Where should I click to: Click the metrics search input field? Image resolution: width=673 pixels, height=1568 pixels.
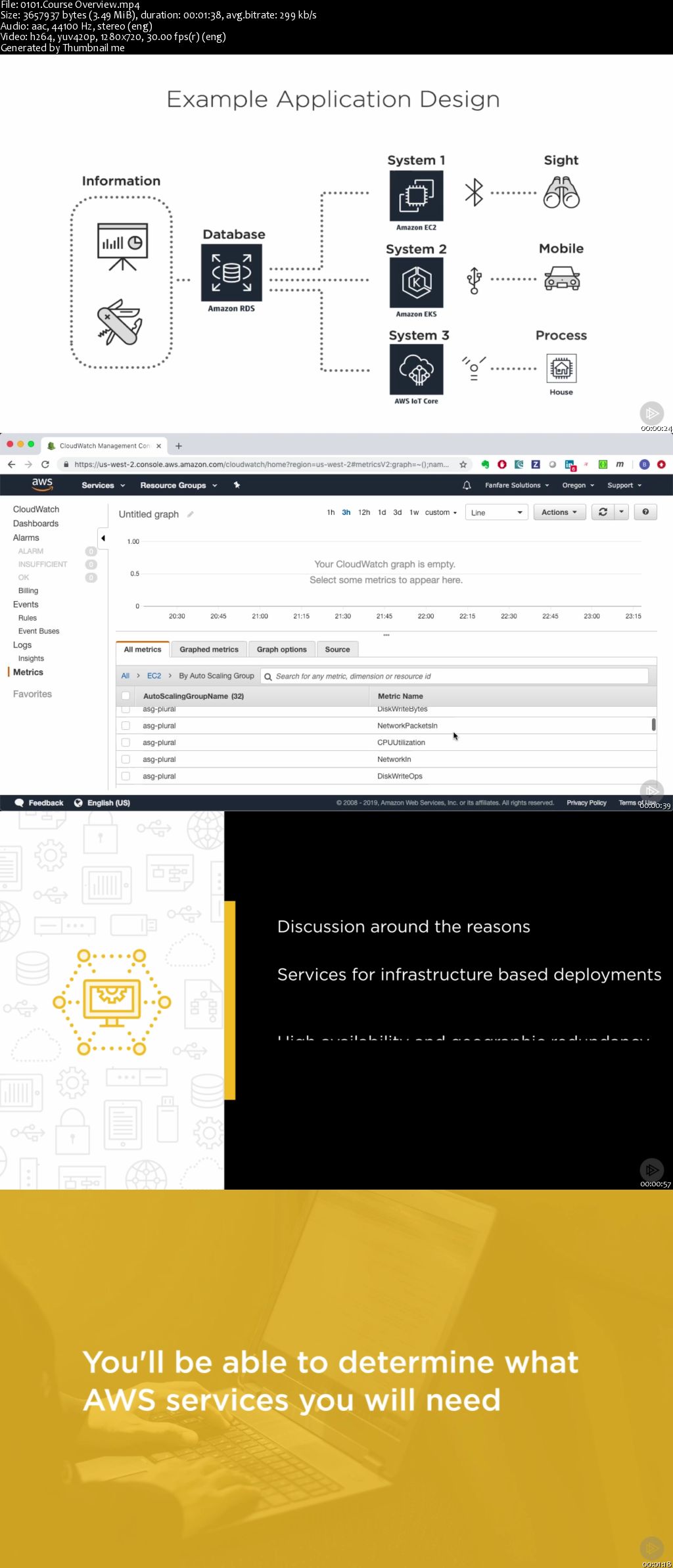[x=454, y=676]
